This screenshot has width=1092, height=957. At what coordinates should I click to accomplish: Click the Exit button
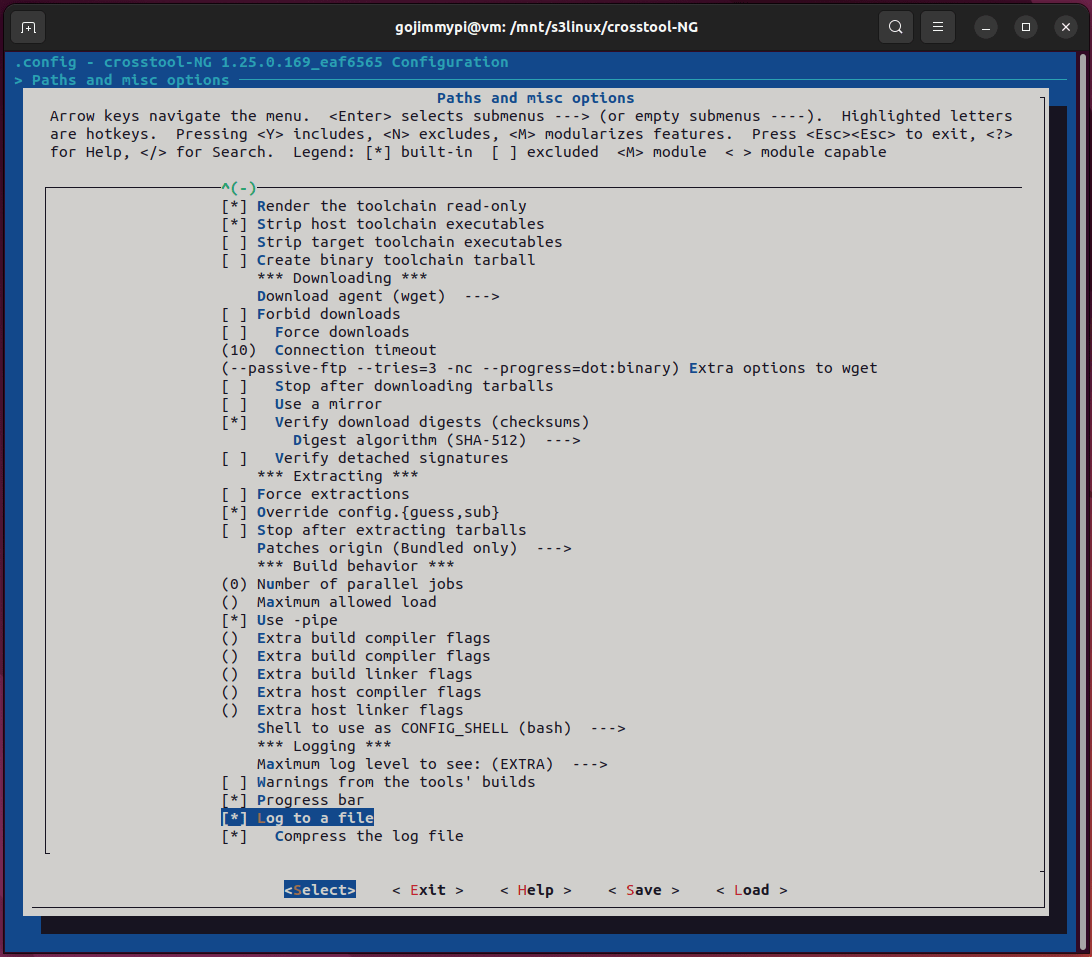point(427,889)
